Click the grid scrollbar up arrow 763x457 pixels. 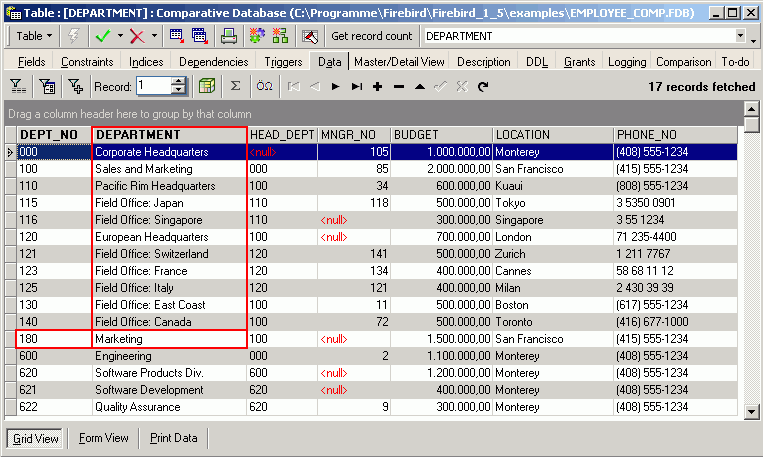(752, 109)
